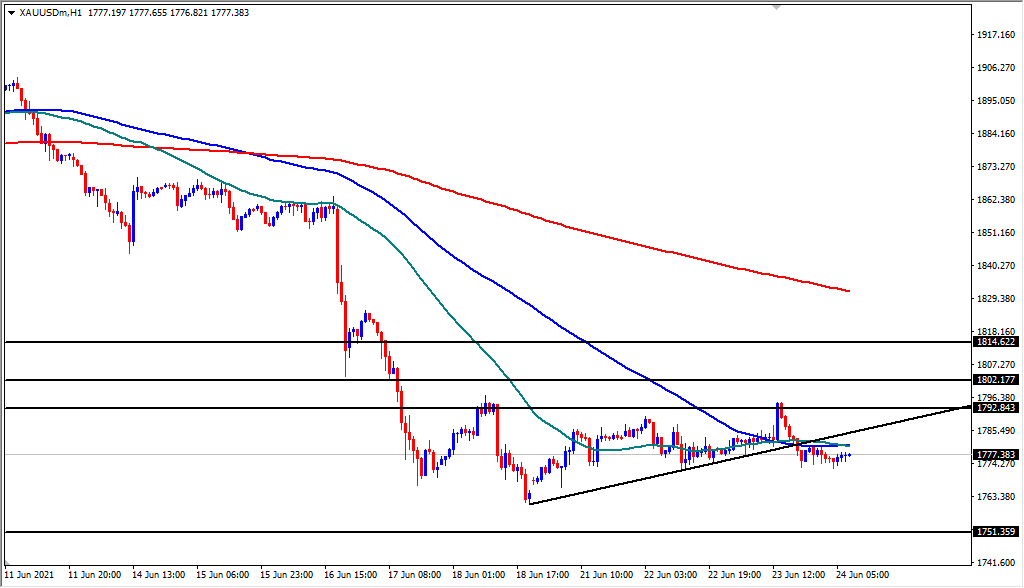Click the 1741.600 price scale value

[997, 563]
